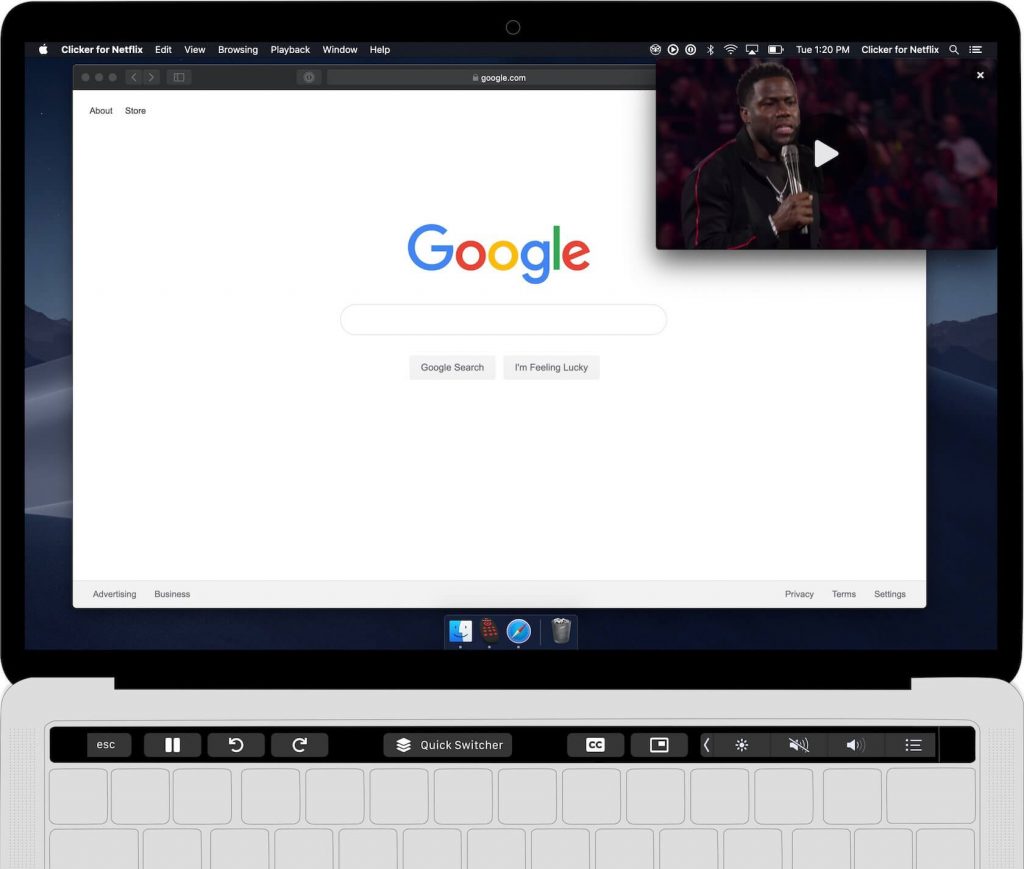Open the Wi-Fi status menu

[731, 49]
